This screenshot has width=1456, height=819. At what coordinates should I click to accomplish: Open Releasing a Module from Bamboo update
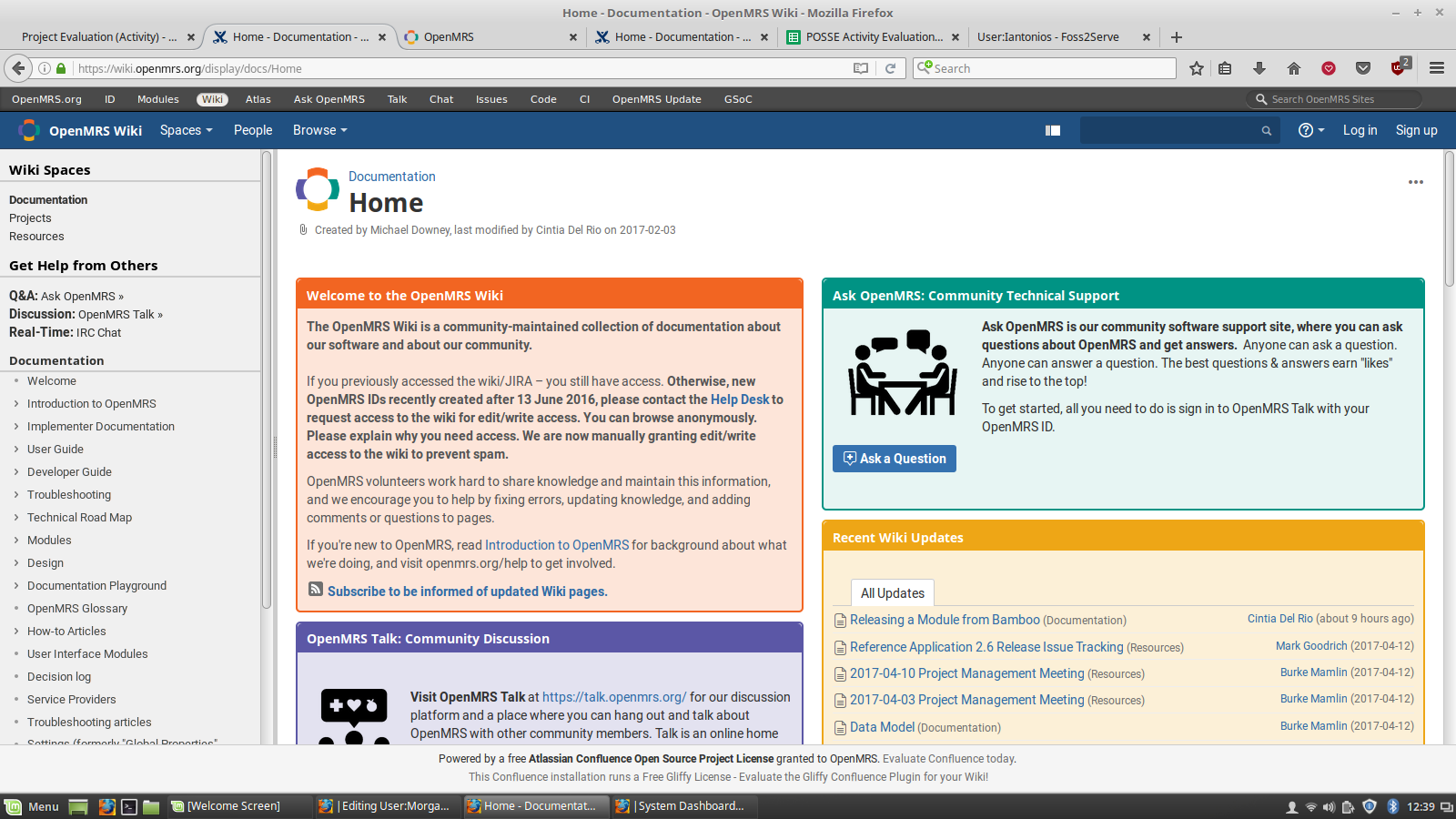pos(945,620)
